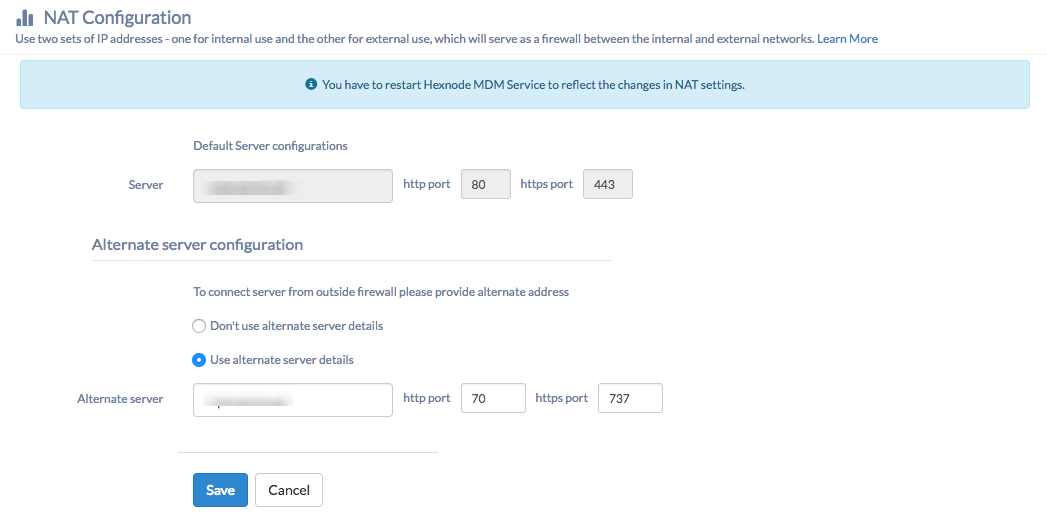Click the disabled default Server address field
This screenshot has width=1047, height=521.
(x=292, y=186)
